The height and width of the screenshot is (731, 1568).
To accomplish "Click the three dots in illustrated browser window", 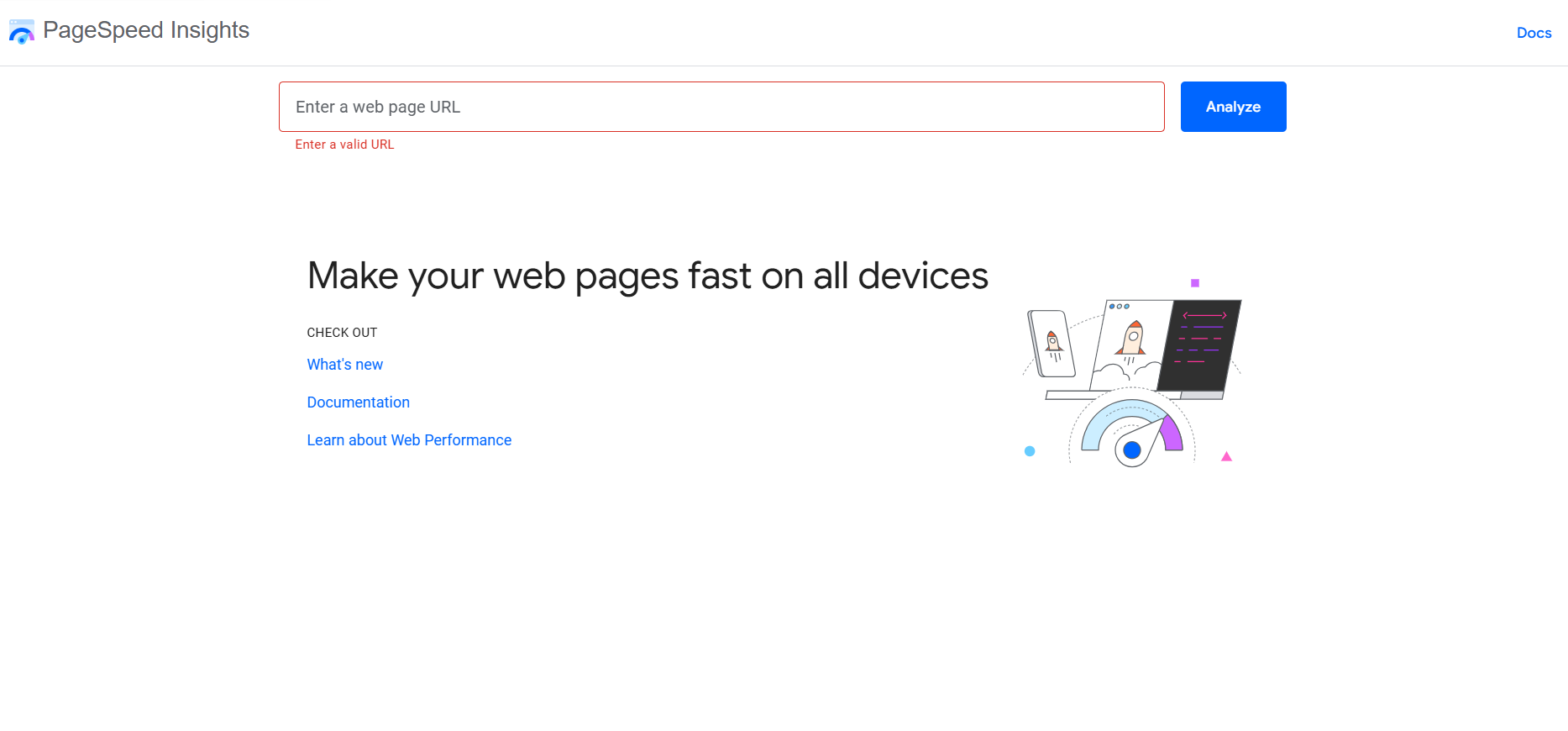I will point(1119,307).
